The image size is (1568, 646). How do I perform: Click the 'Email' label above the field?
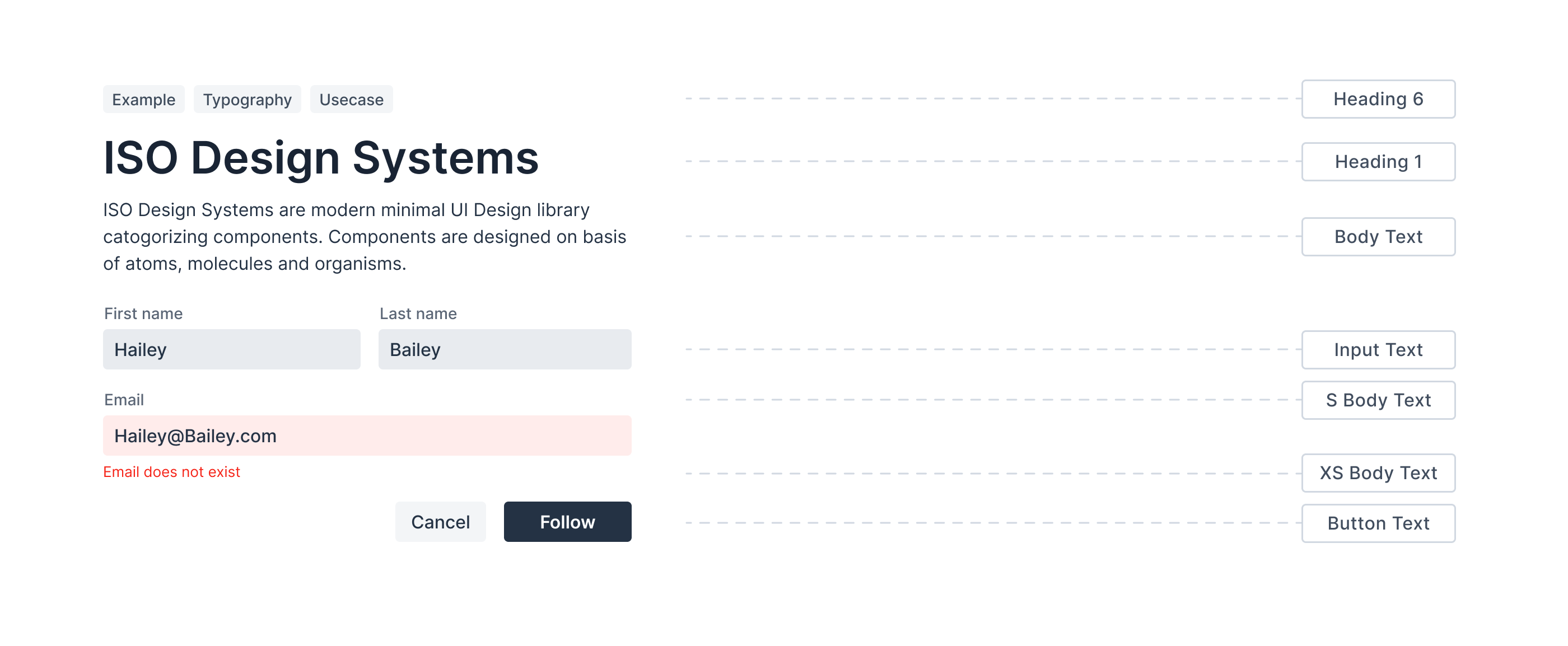[124, 400]
